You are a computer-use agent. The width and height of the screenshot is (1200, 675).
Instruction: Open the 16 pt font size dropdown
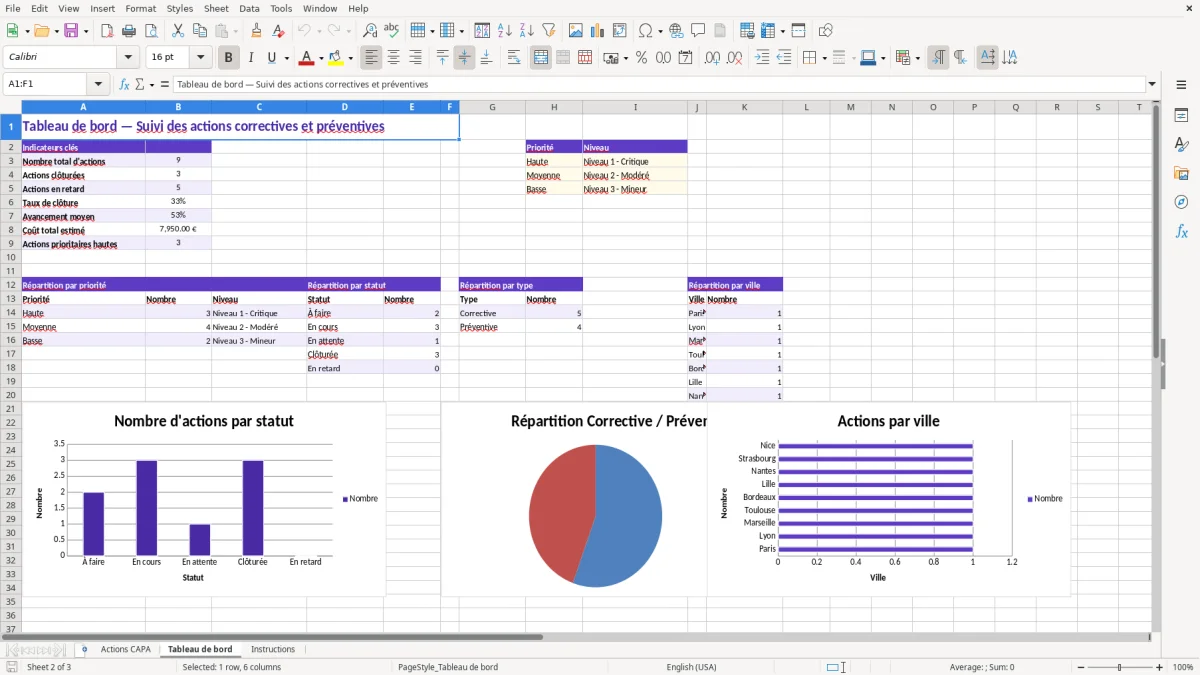pyautogui.click(x=200, y=58)
